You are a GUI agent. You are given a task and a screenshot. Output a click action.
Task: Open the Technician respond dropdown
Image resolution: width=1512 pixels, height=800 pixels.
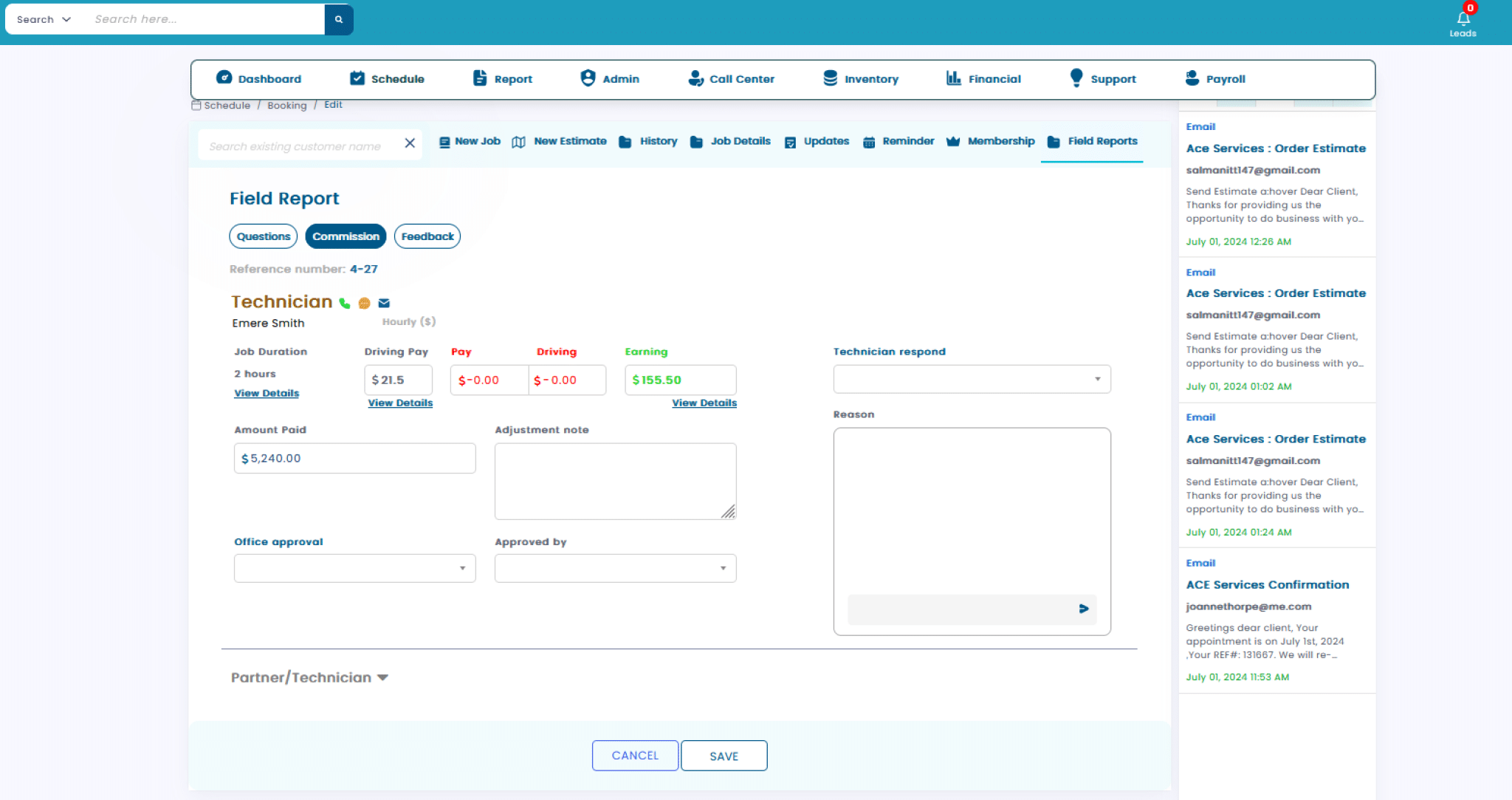[972, 379]
